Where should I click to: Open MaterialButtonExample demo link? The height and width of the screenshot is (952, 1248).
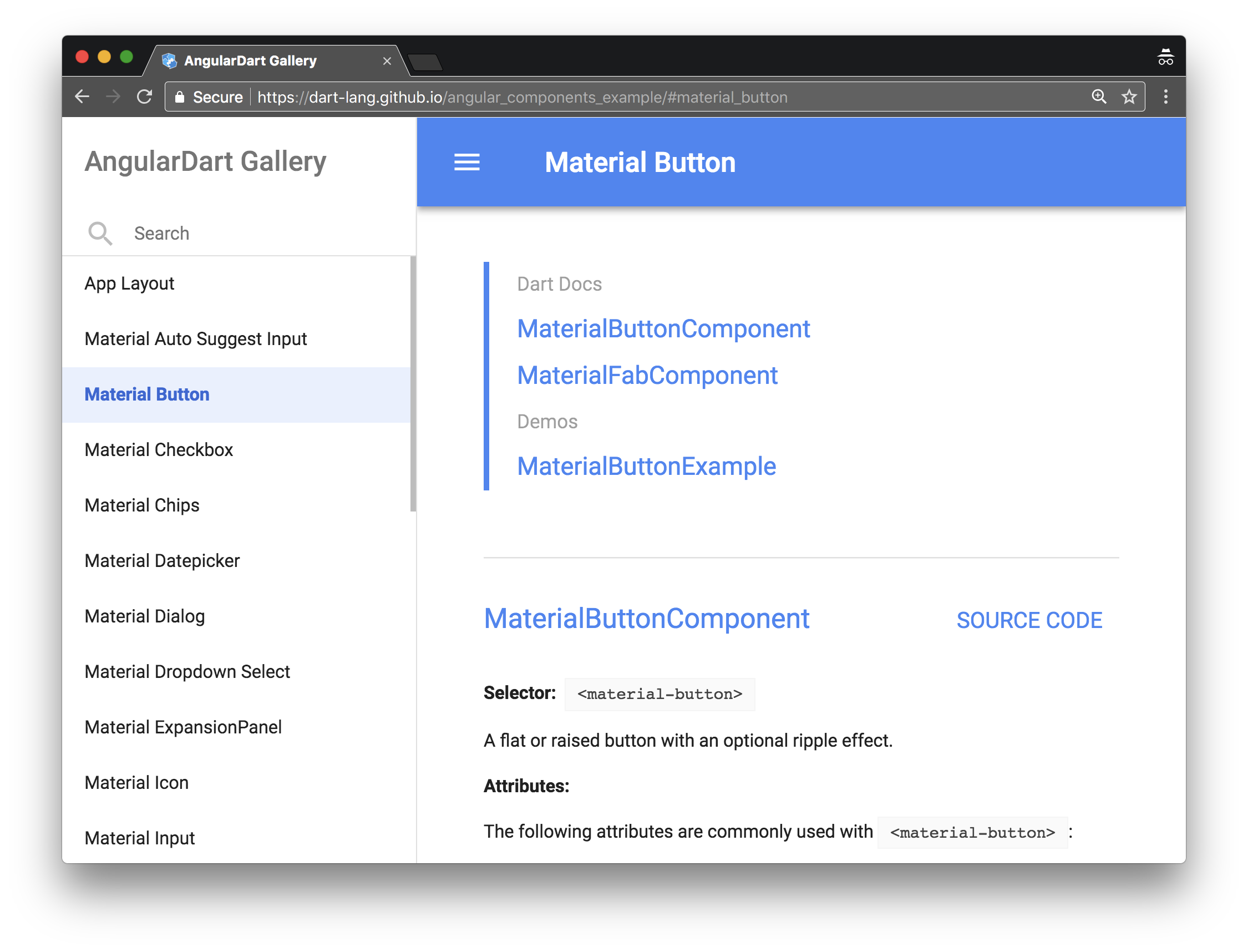pos(647,466)
